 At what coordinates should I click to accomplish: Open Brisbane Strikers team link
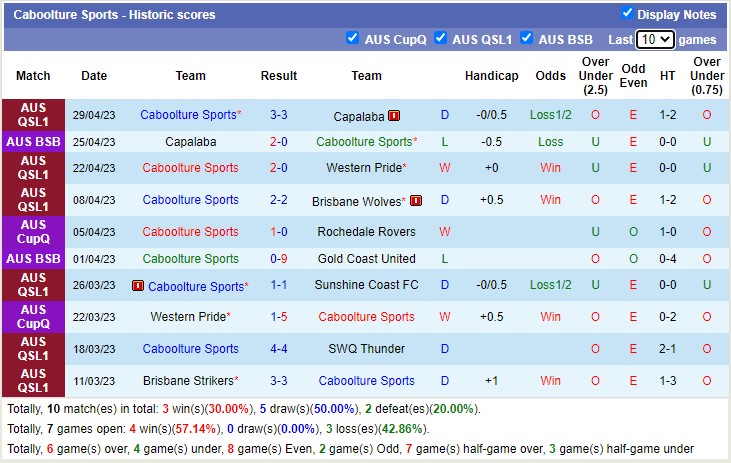[188, 381]
